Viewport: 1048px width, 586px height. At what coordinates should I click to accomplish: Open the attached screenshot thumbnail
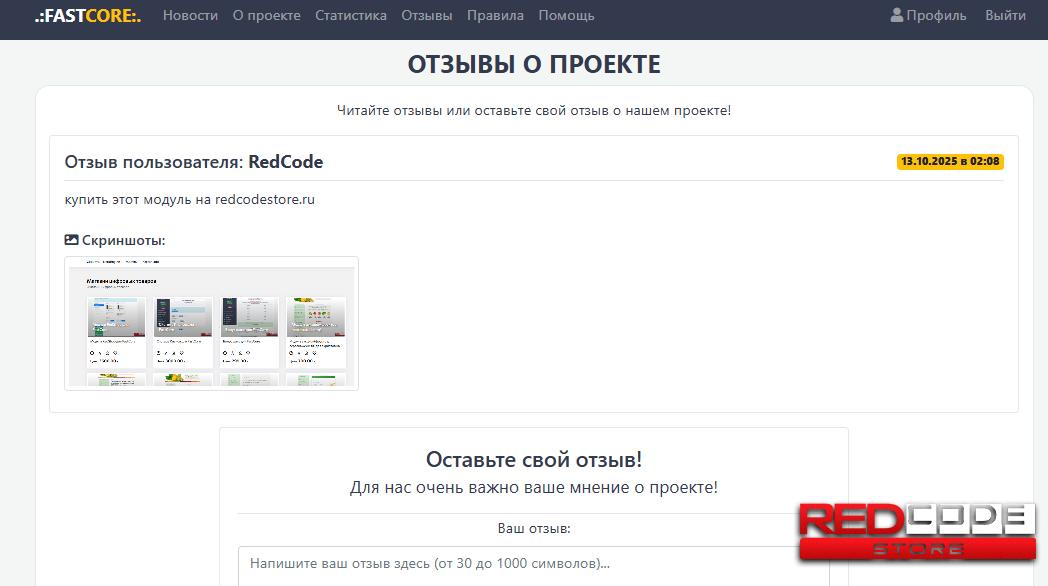click(x=211, y=322)
